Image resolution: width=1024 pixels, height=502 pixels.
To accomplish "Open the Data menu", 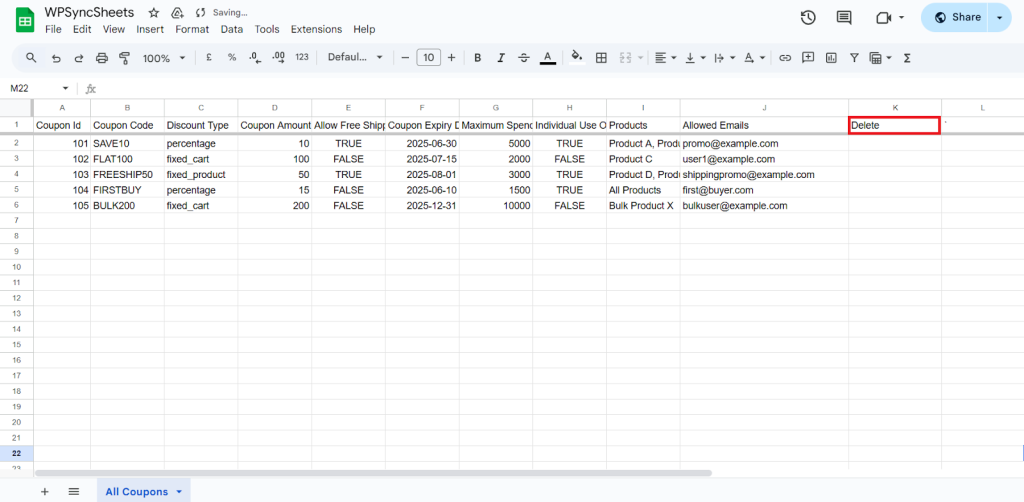I will pos(231,29).
